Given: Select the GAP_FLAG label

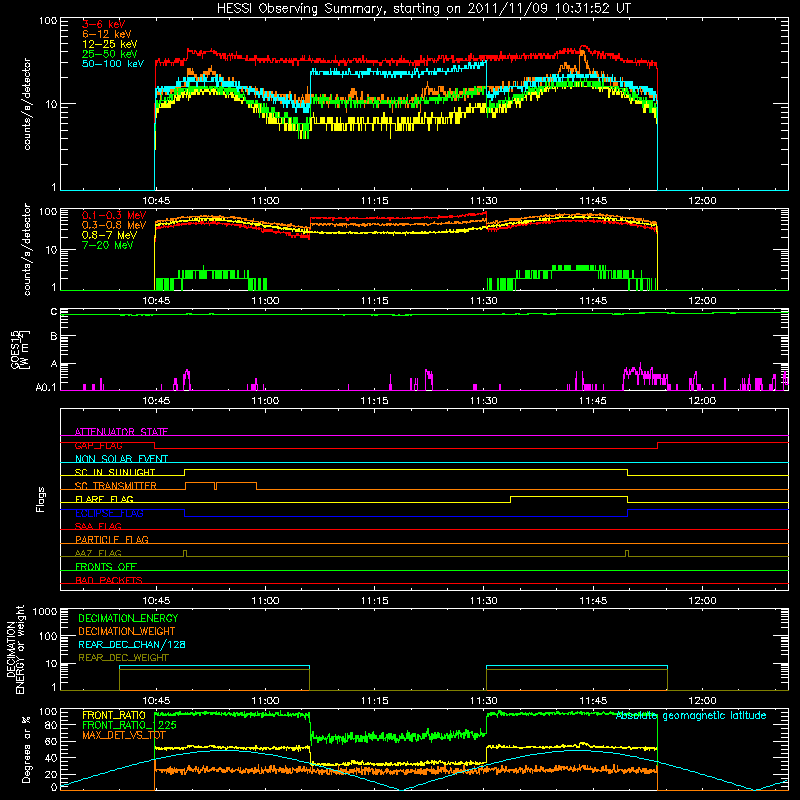Looking at the screenshot, I should pos(98,446).
